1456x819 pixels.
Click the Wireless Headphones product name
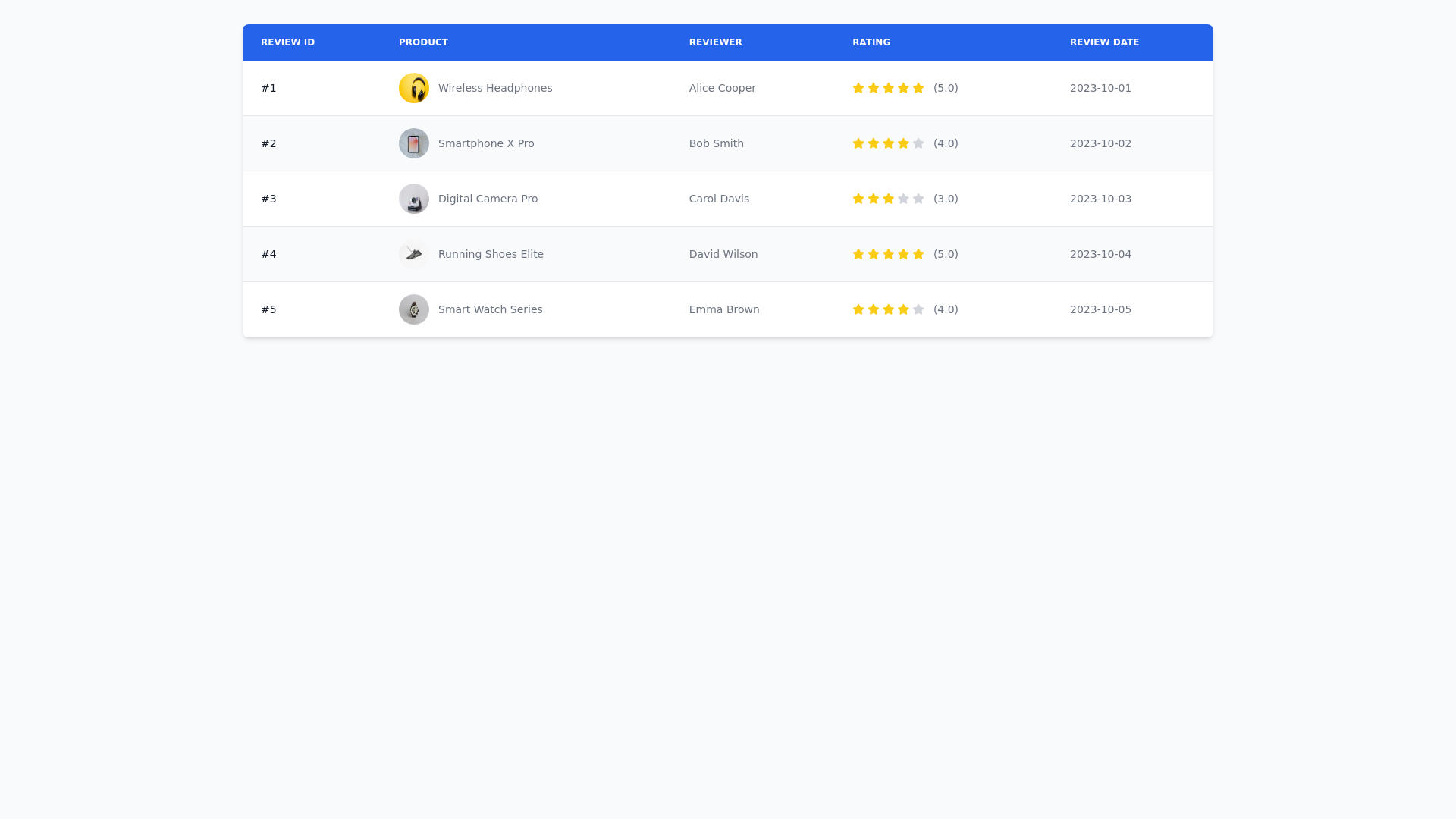pos(495,88)
